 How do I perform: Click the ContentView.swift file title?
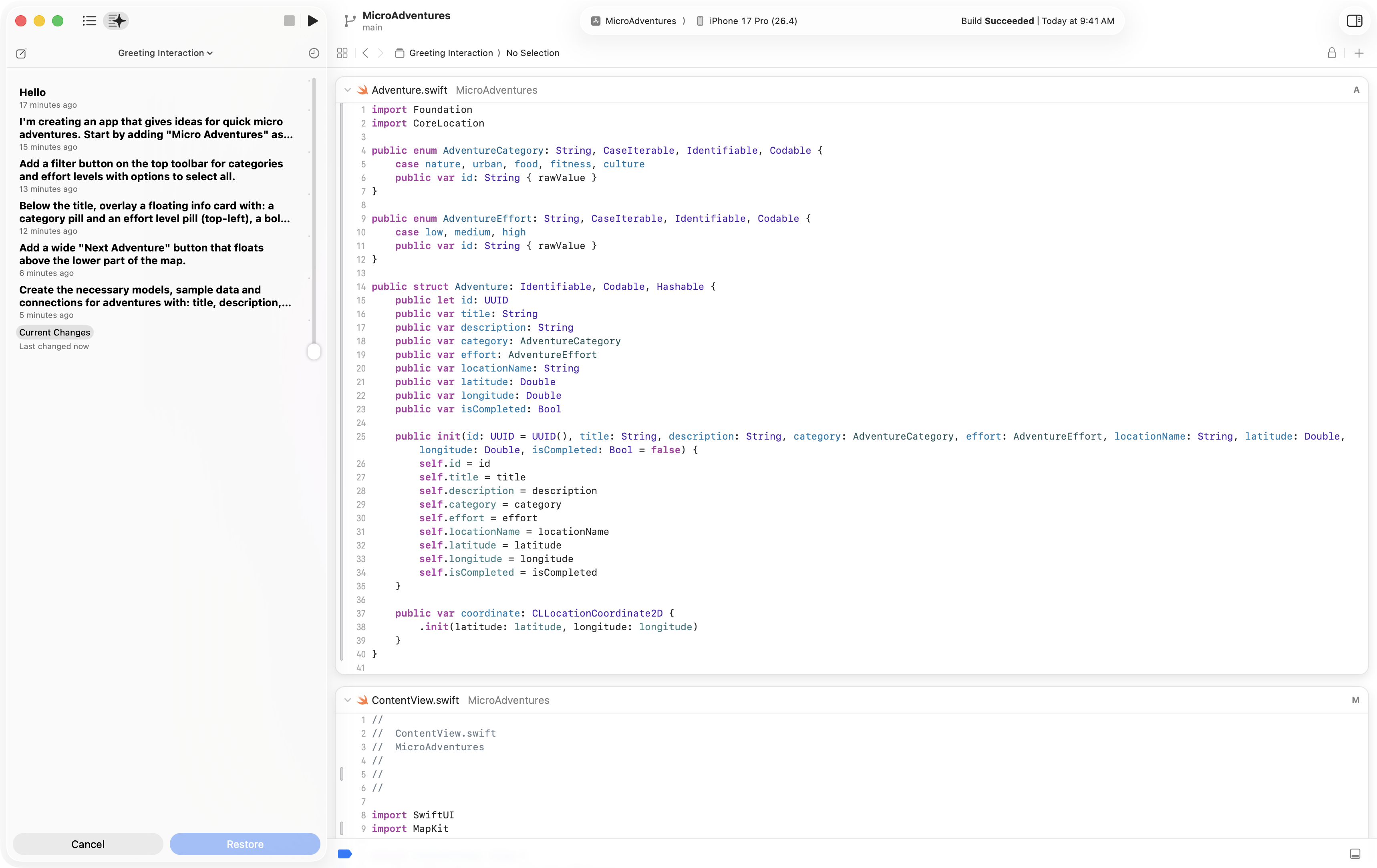[415, 701]
